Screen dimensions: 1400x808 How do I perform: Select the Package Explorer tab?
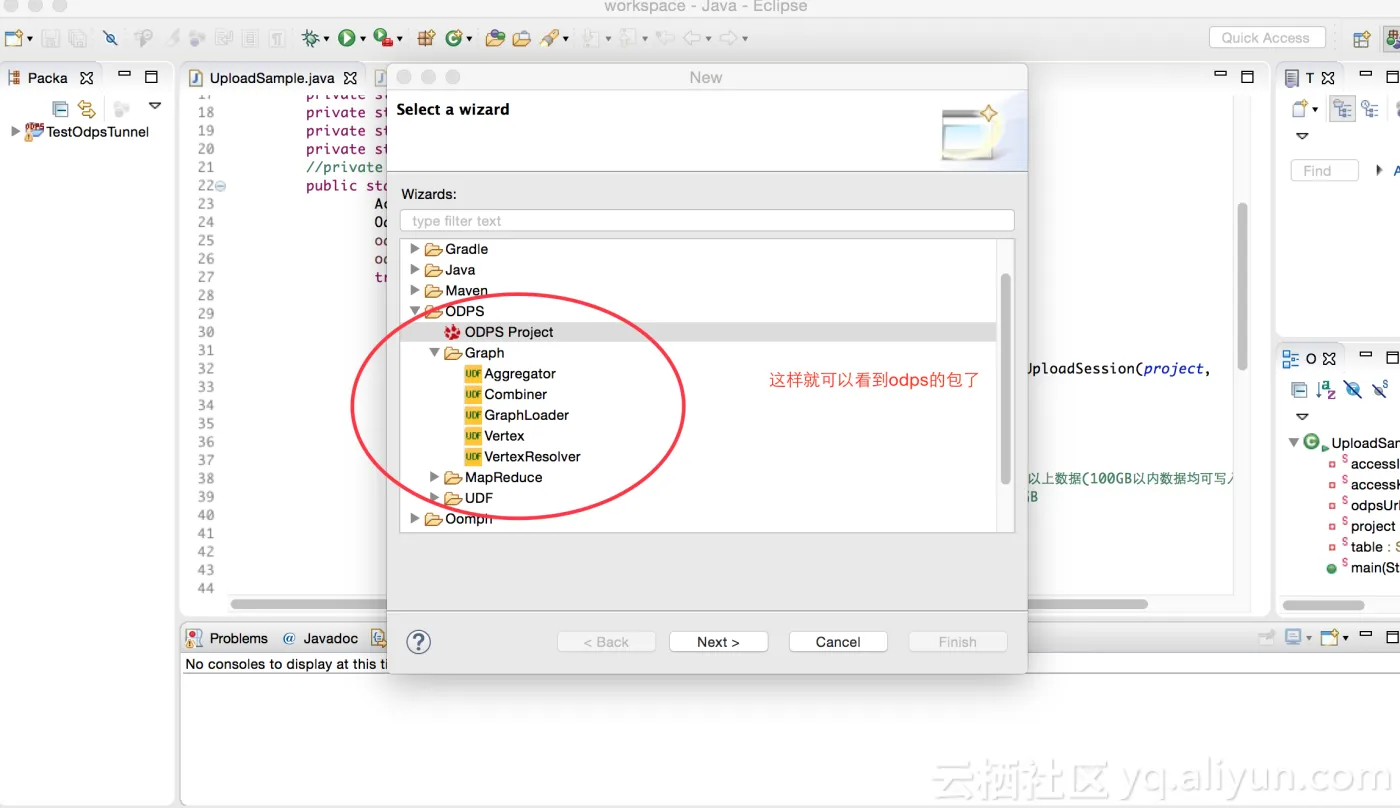pos(47,78)
